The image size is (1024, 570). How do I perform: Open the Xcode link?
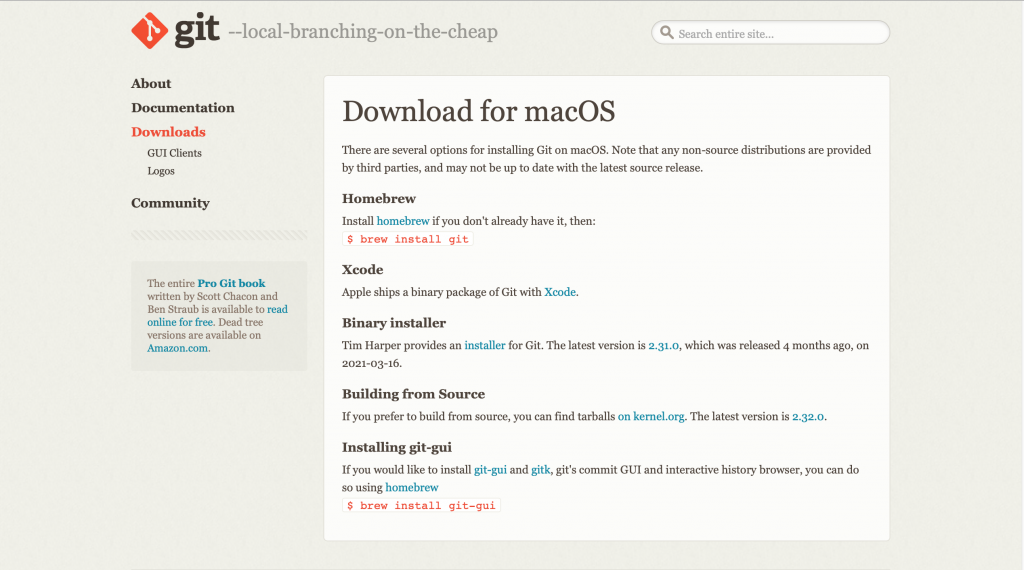[560, 293]
